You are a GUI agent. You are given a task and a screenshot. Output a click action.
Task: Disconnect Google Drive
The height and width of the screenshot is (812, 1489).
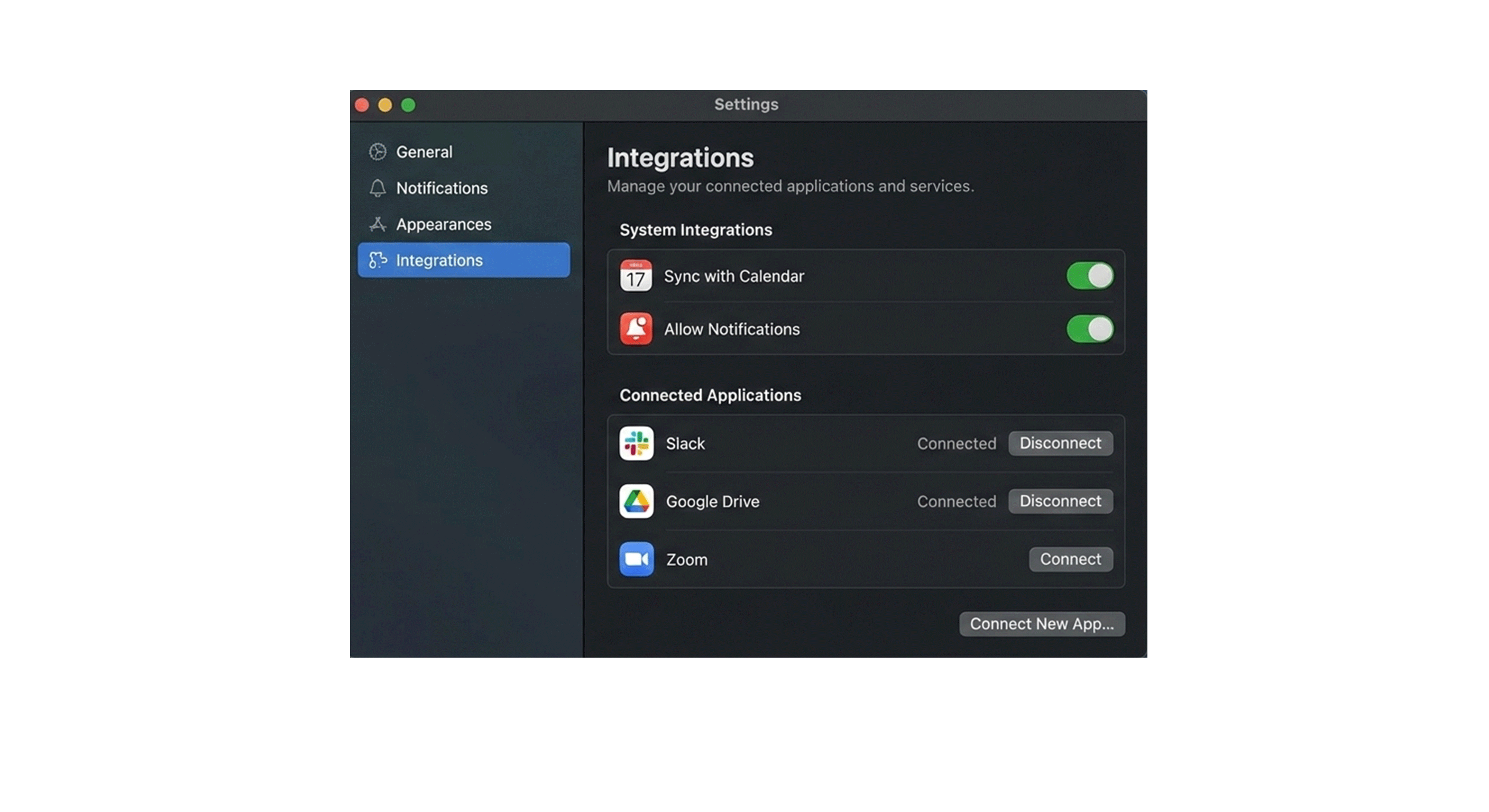pos(1060,501)
